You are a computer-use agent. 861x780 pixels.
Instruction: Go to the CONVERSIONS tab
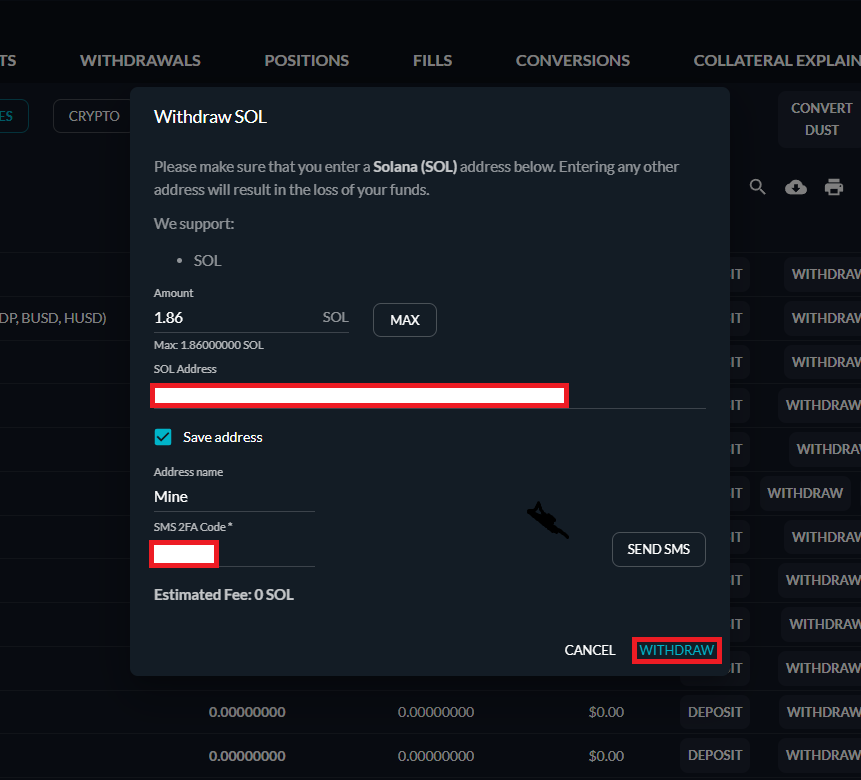572,60
